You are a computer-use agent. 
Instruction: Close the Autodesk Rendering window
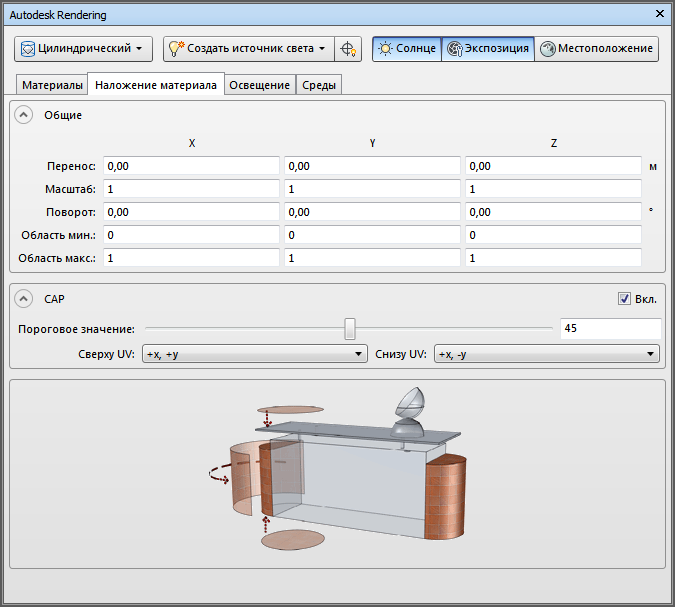[659, 15]
